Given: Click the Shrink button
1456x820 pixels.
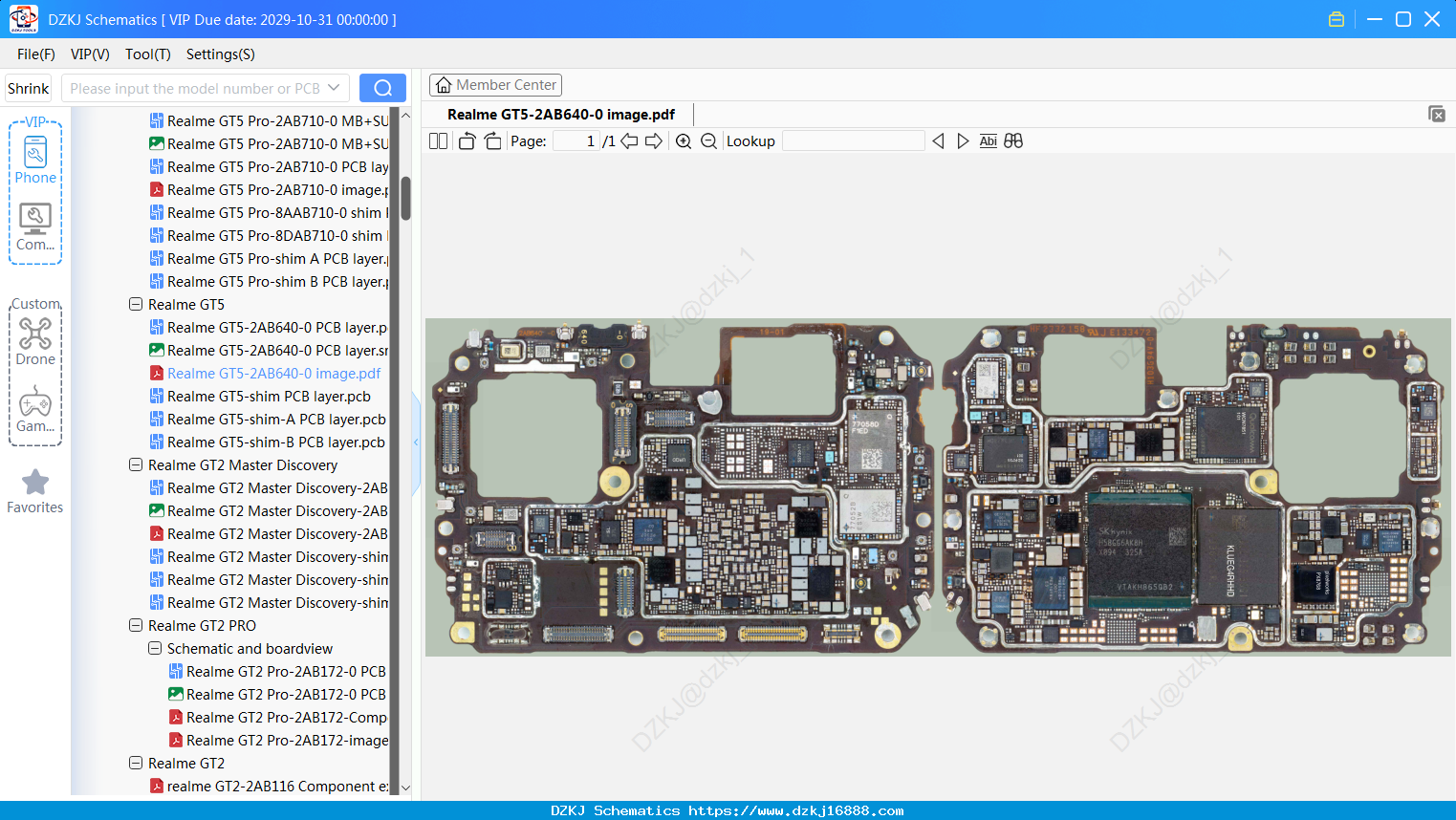Looking at the screenshot, I should click(29, 88).
